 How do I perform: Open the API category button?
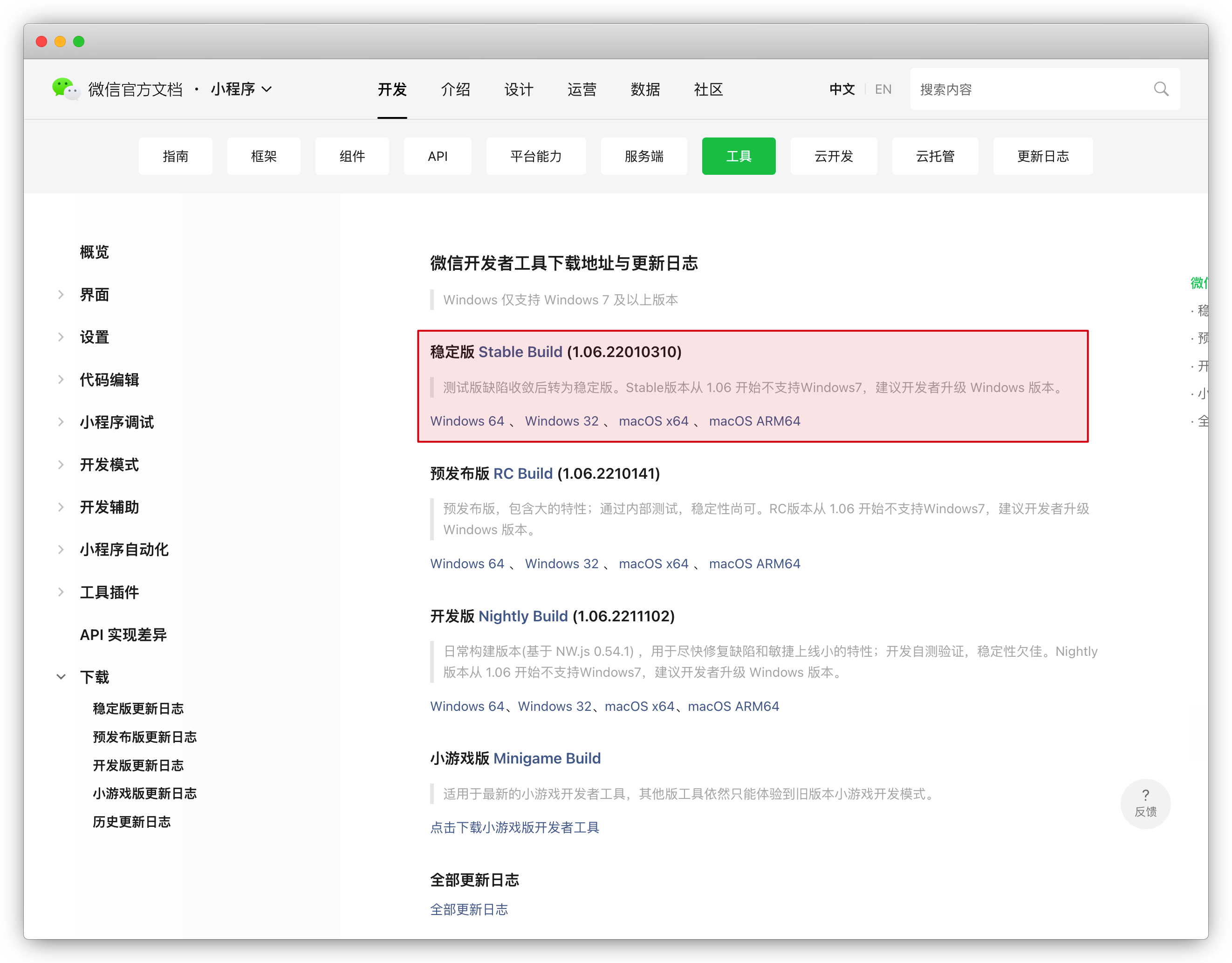pos(437,156)
